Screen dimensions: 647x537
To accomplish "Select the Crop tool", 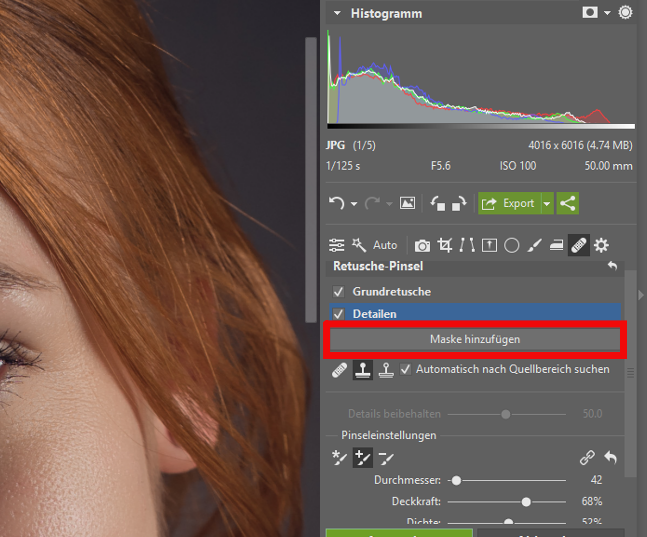I will [444, 245].
